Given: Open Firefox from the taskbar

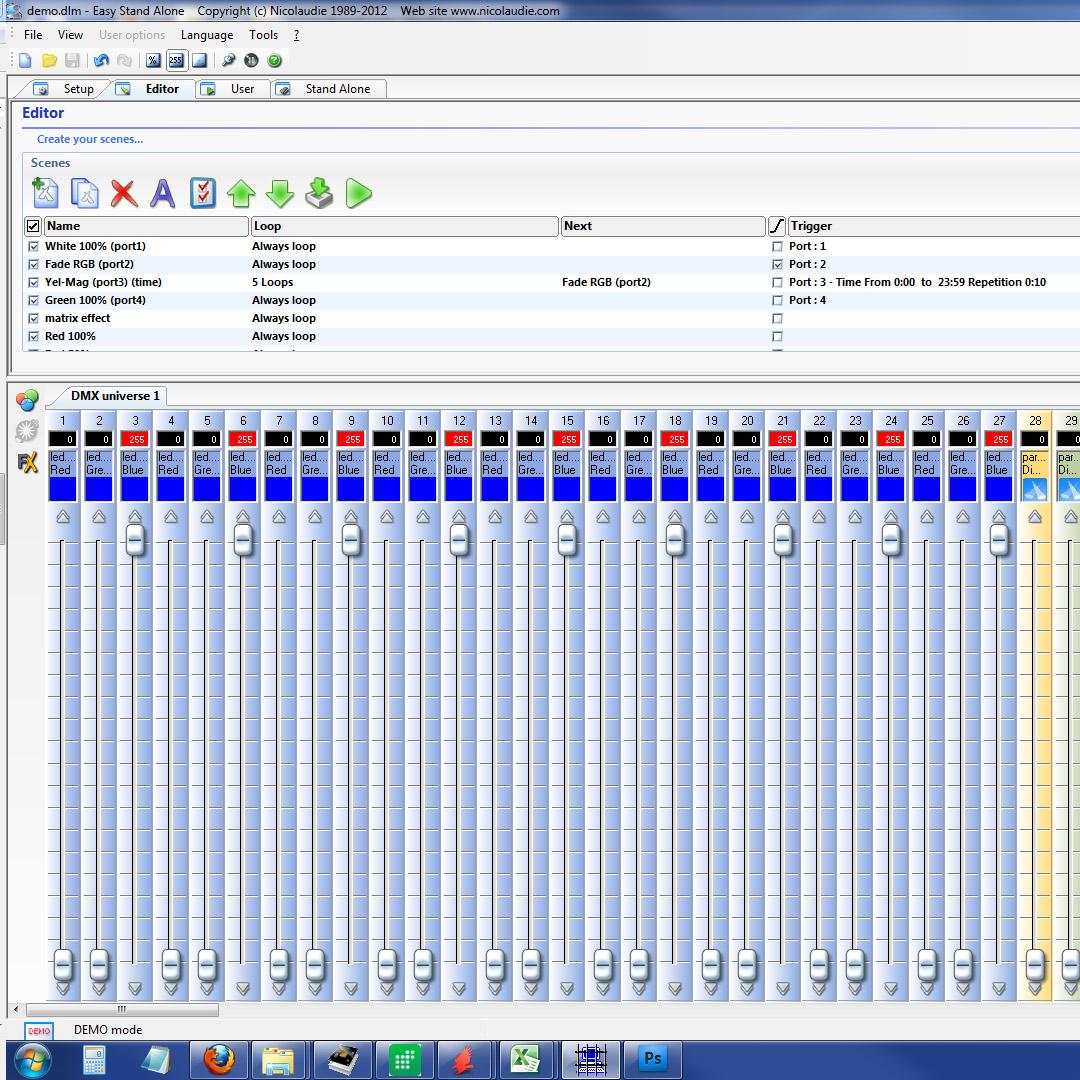Looking at the screenshot, I should point(219,1058).
